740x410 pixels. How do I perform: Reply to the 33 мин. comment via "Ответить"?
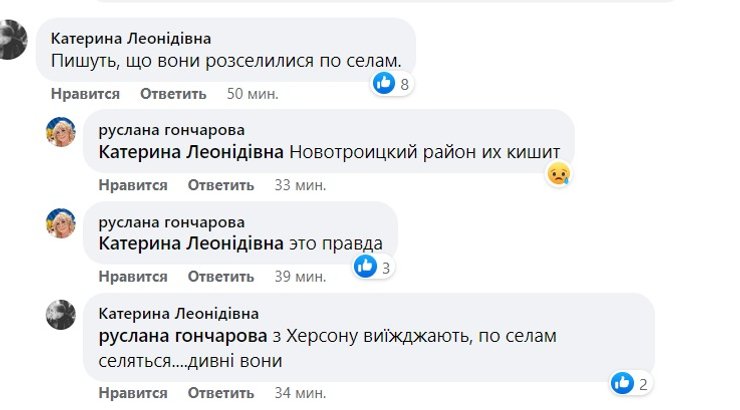coord(221,185)
